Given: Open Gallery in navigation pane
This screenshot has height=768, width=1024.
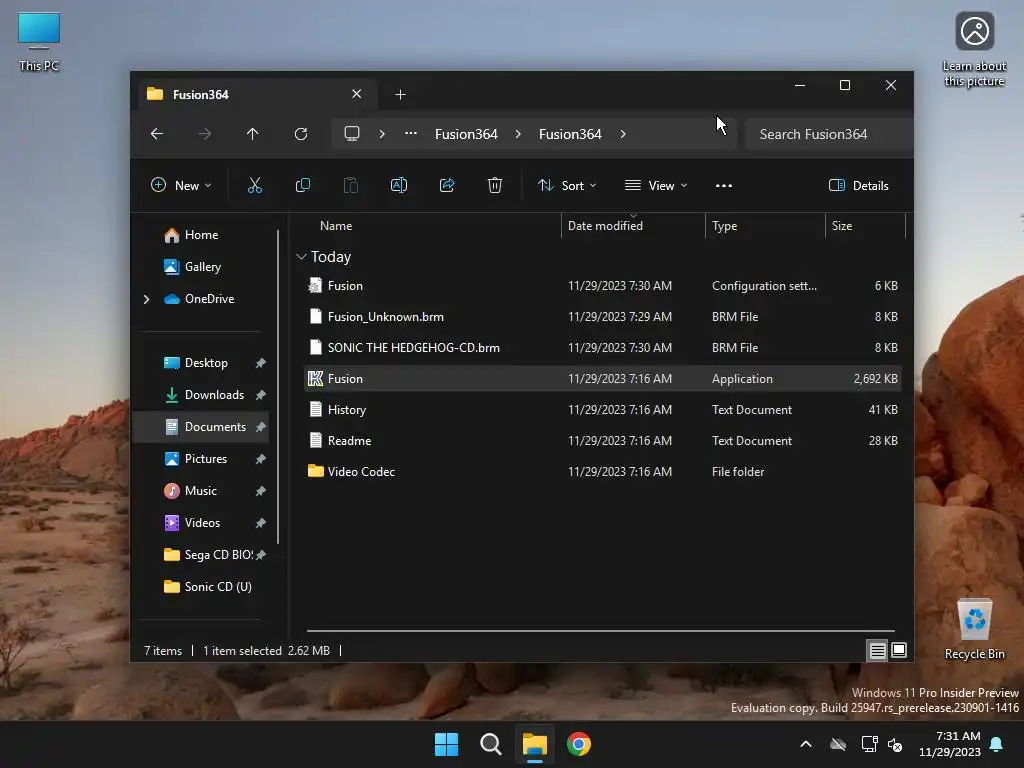Looking at the screenshot, I should tap(202, 267).
